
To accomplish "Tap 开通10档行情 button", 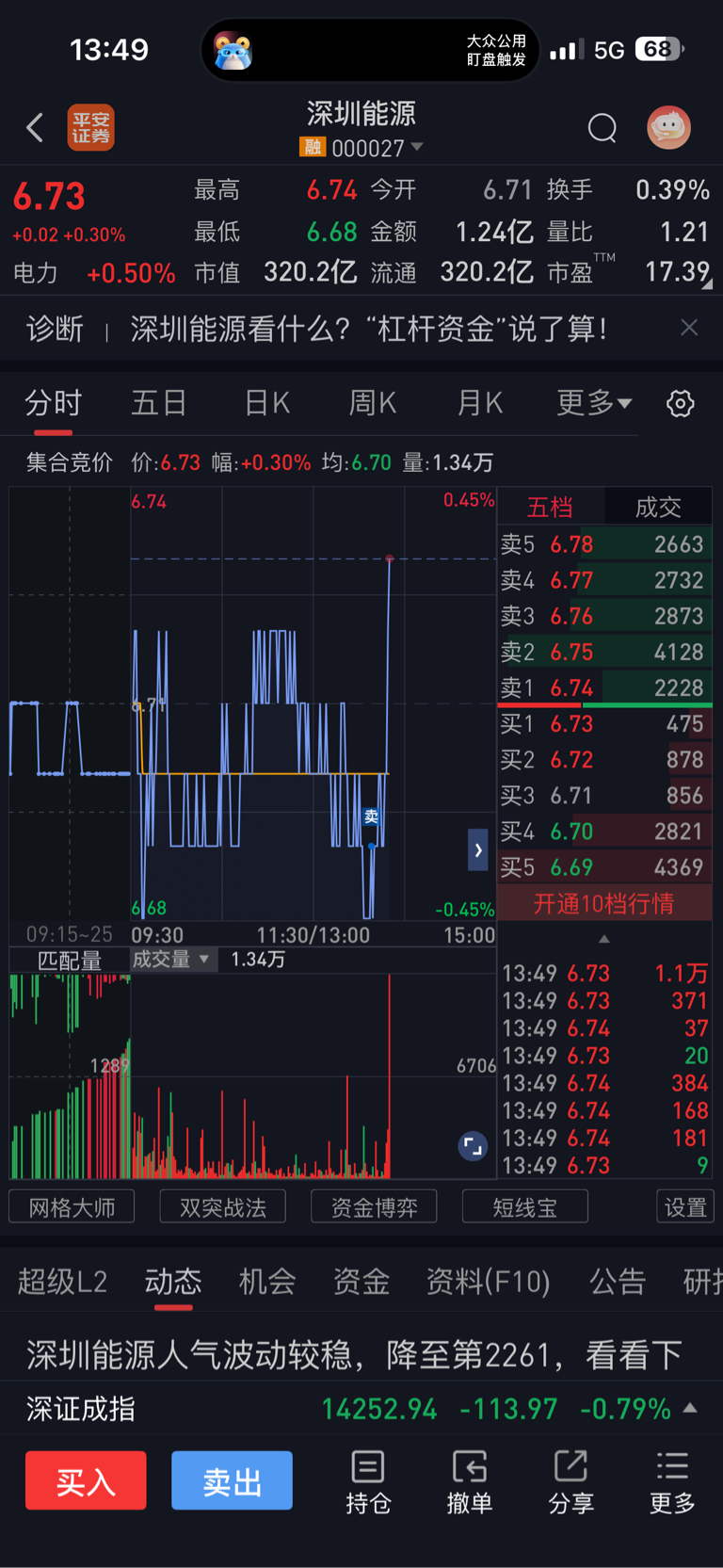I will click(604, 904).
